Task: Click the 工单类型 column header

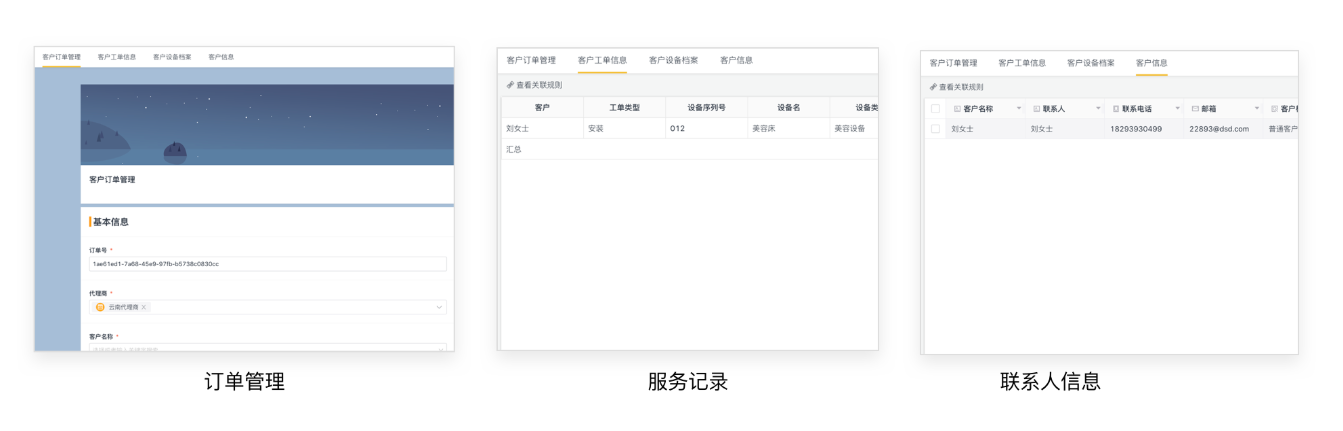Action: click(x=624, y=107)
